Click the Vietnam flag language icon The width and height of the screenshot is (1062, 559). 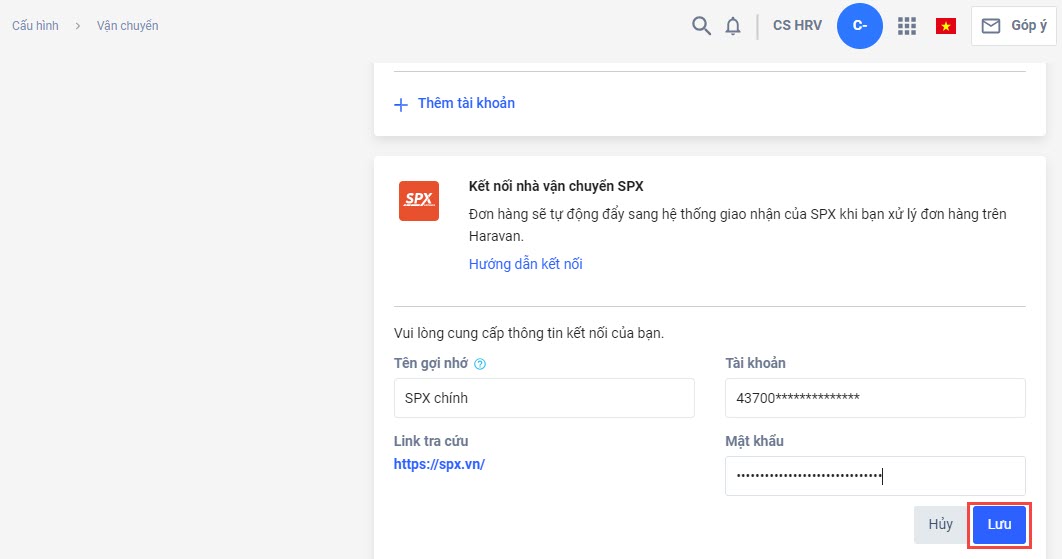[x=945, y=27]
